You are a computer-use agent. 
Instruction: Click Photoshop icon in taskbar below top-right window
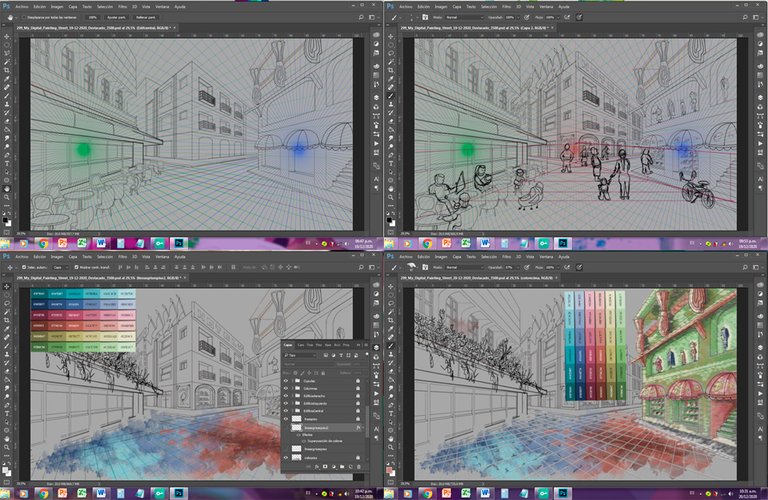(x=563, y=243)
